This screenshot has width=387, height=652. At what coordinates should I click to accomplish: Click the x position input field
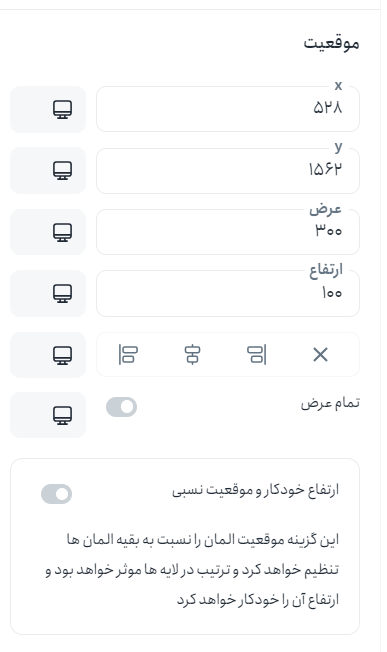pyautogui.click(x=228, y=109)
